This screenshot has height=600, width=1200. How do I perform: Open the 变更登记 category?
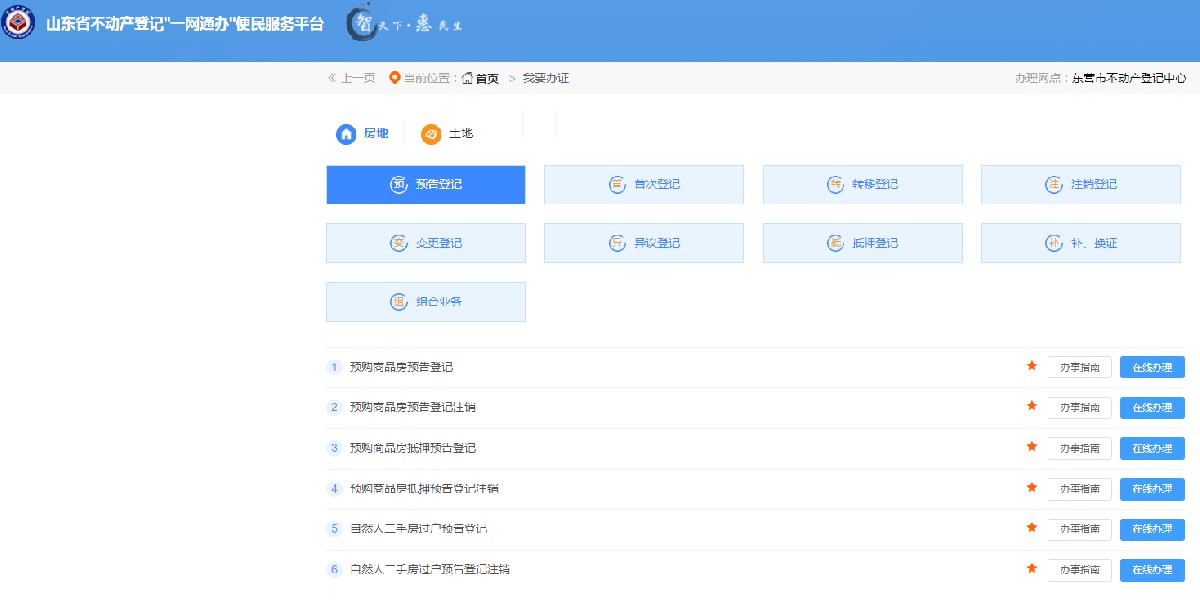pos(425,243)
